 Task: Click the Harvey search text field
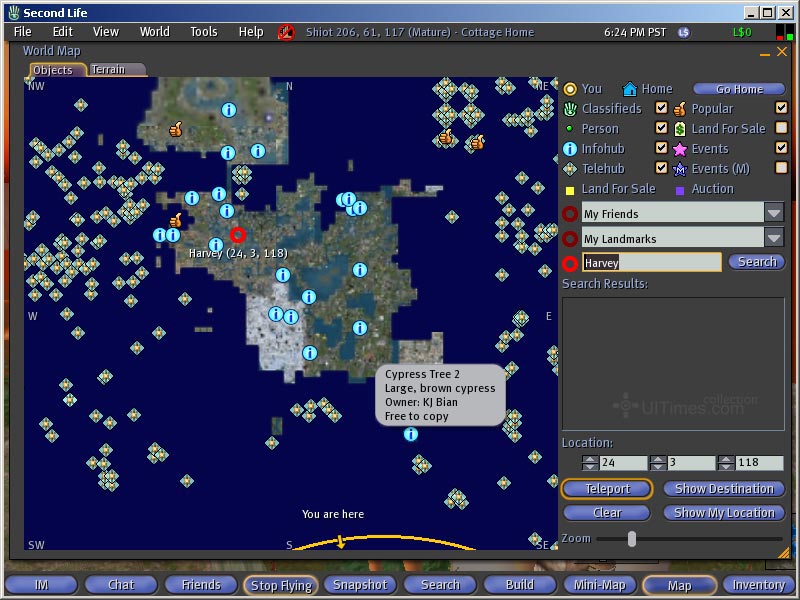(x=651, y=263)
